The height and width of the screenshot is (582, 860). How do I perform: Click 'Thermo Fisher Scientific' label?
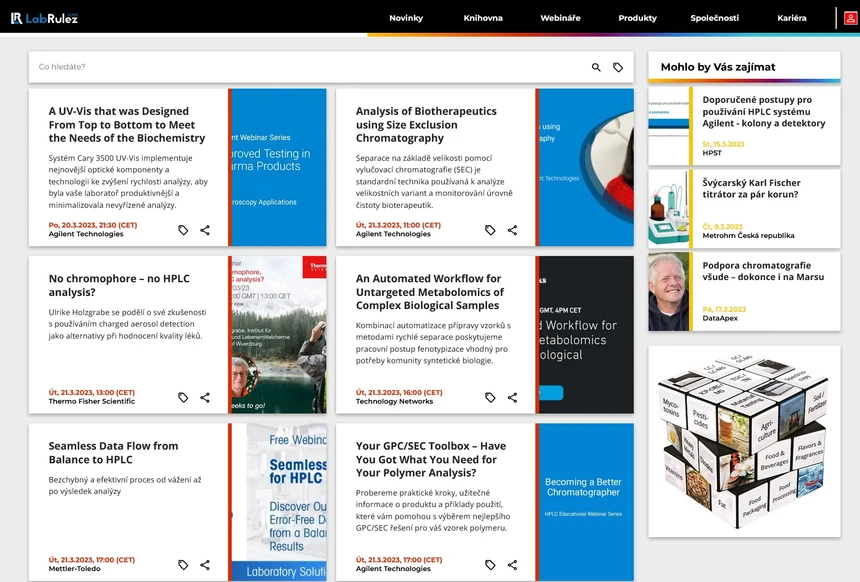click(x=92, y=402)
